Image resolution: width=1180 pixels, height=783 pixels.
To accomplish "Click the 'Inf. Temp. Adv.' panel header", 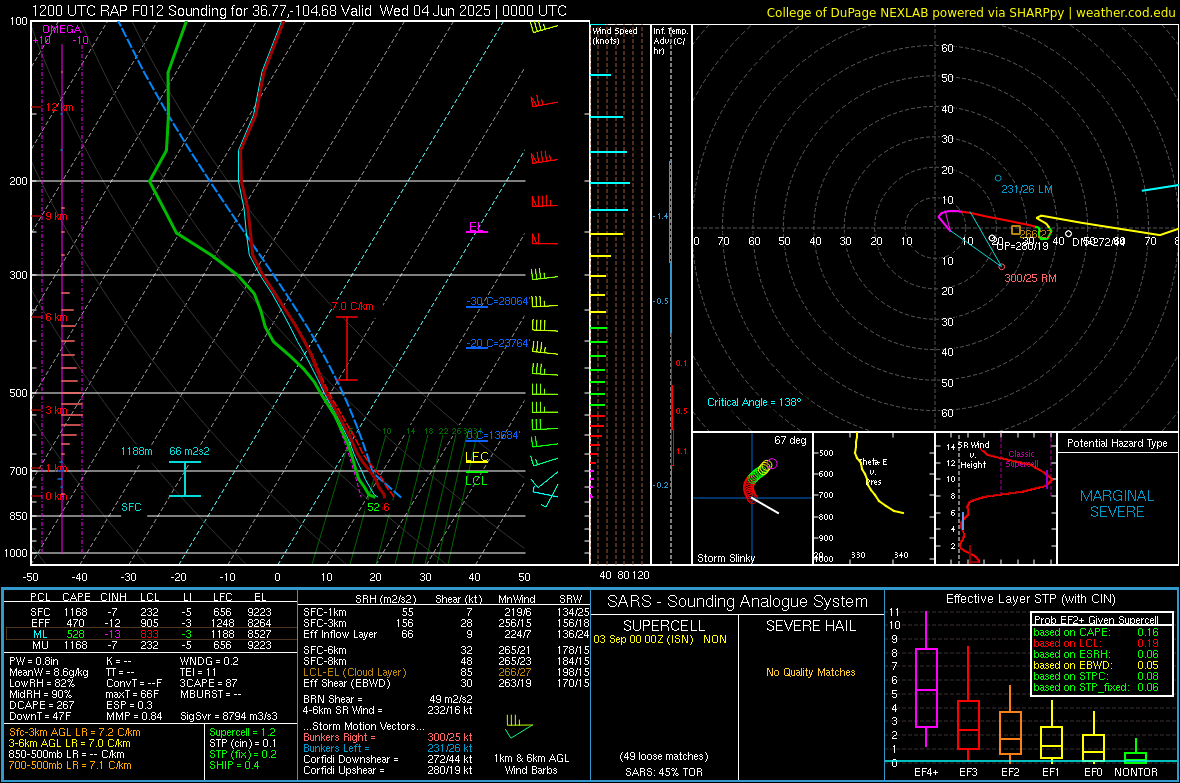I will (671, 41).
